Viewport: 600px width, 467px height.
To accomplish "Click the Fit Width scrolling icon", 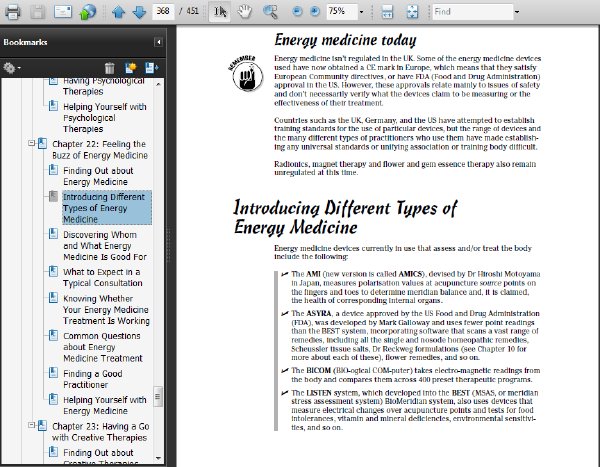I will pos(387,11).
